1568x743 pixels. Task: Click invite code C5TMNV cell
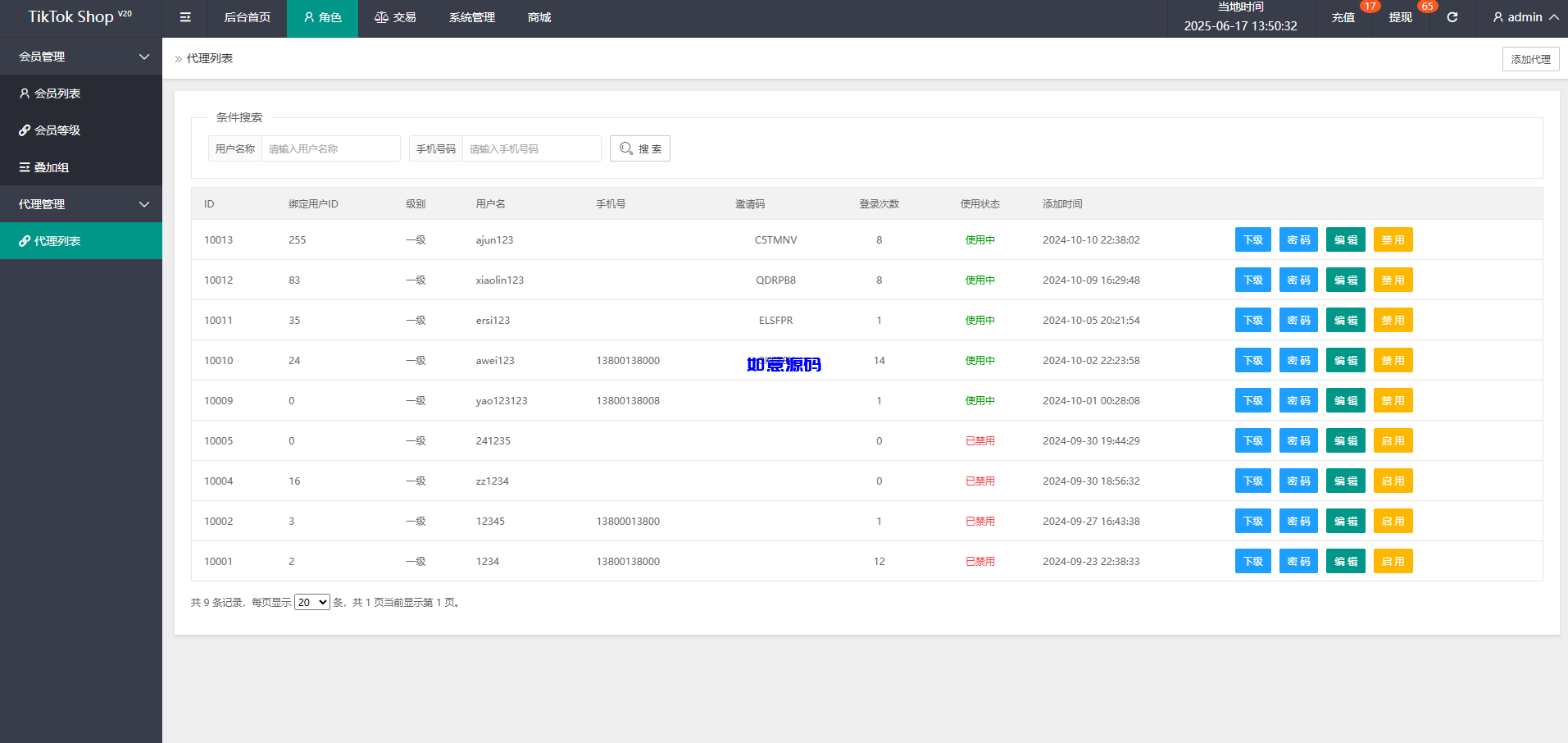point(775,239)
